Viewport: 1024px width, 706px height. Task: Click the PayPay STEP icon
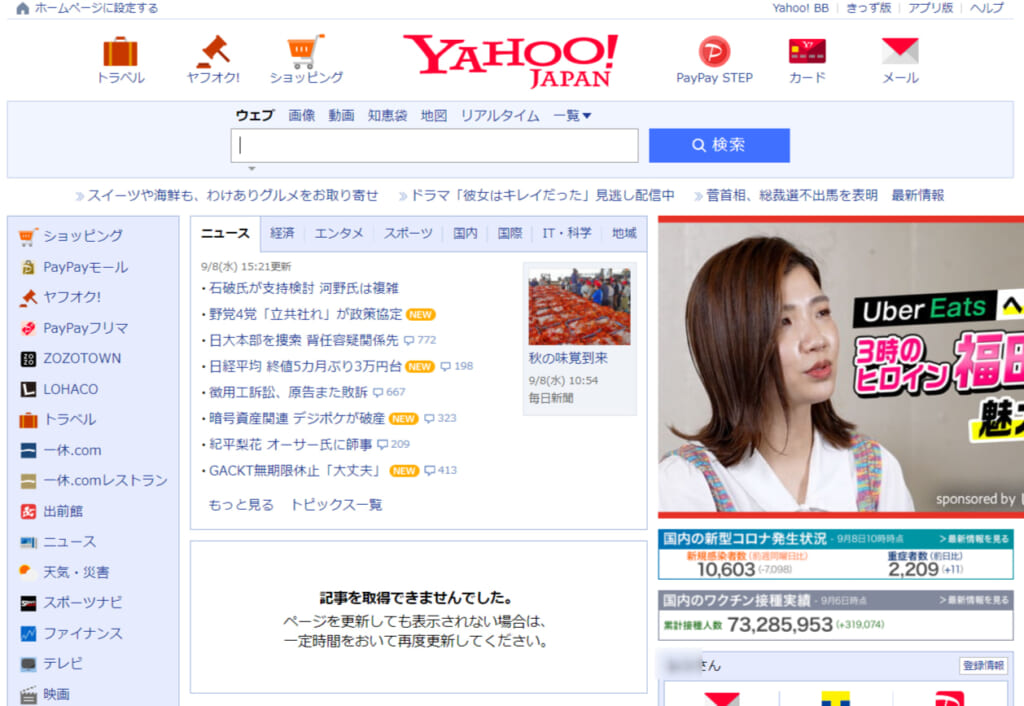tap(714, 52)
